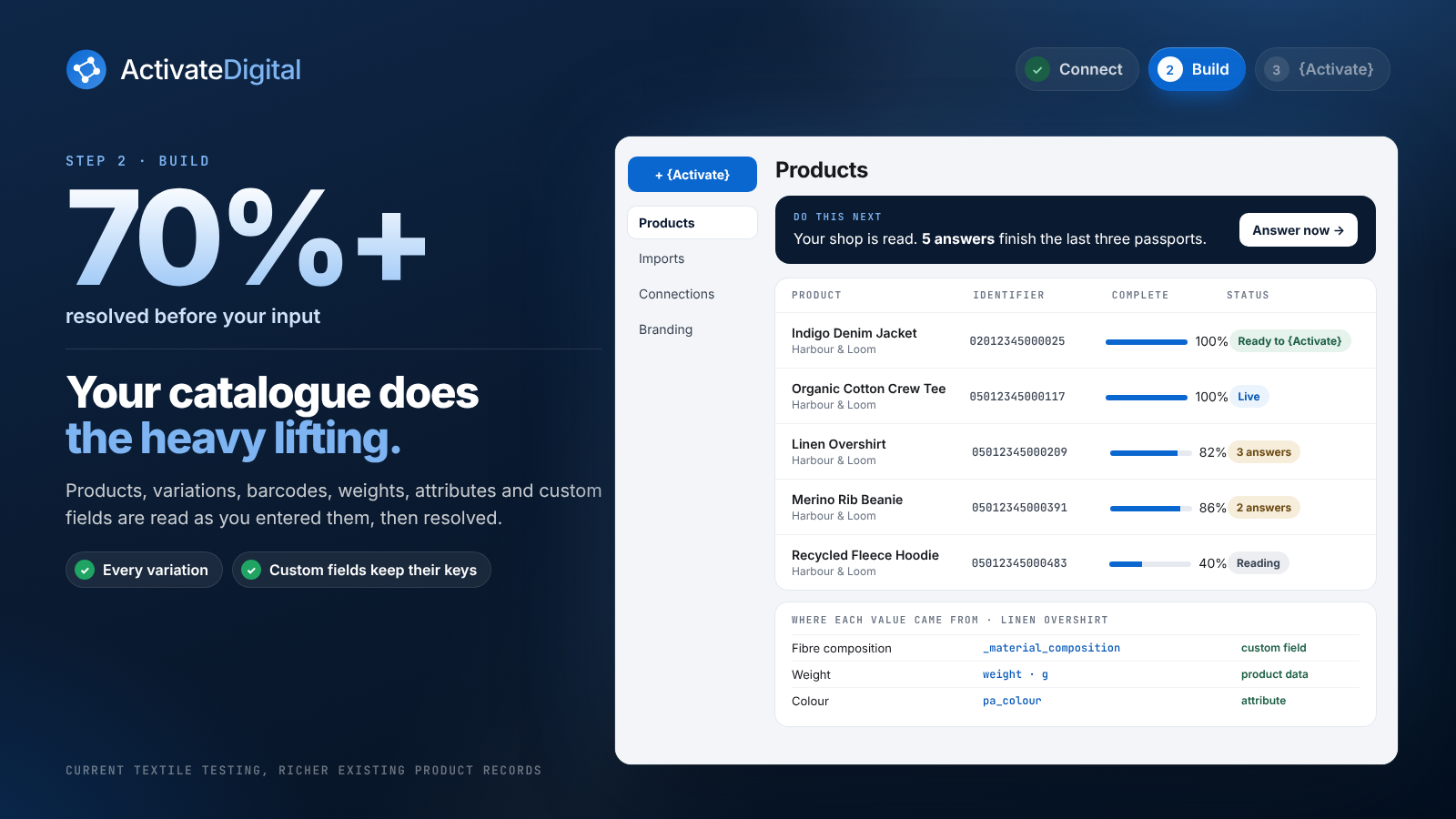Click the 3 answers status badge
1456x819 pixels.
tap(1264, 452)
